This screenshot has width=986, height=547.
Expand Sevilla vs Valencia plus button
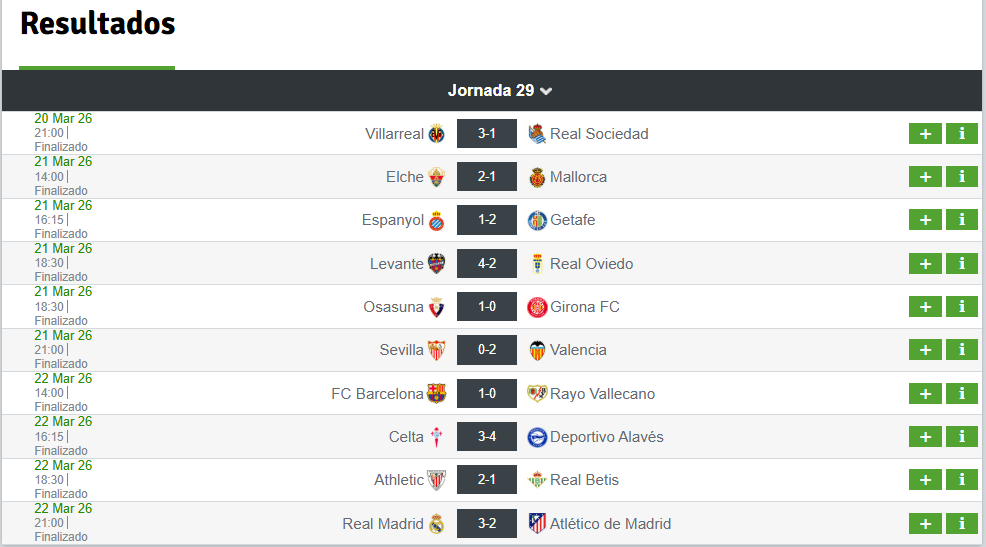coord(925,350)
